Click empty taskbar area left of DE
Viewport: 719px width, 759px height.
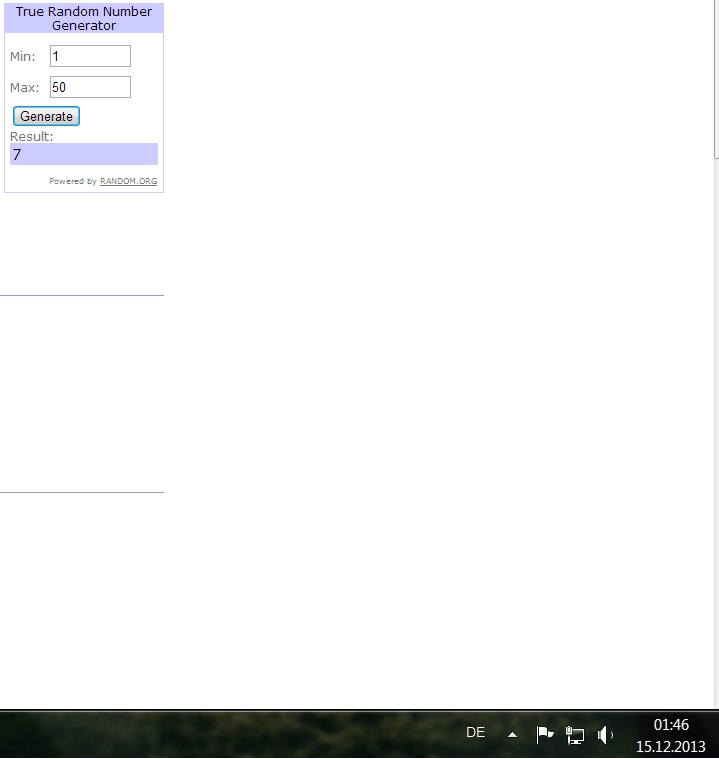(250, 735)
